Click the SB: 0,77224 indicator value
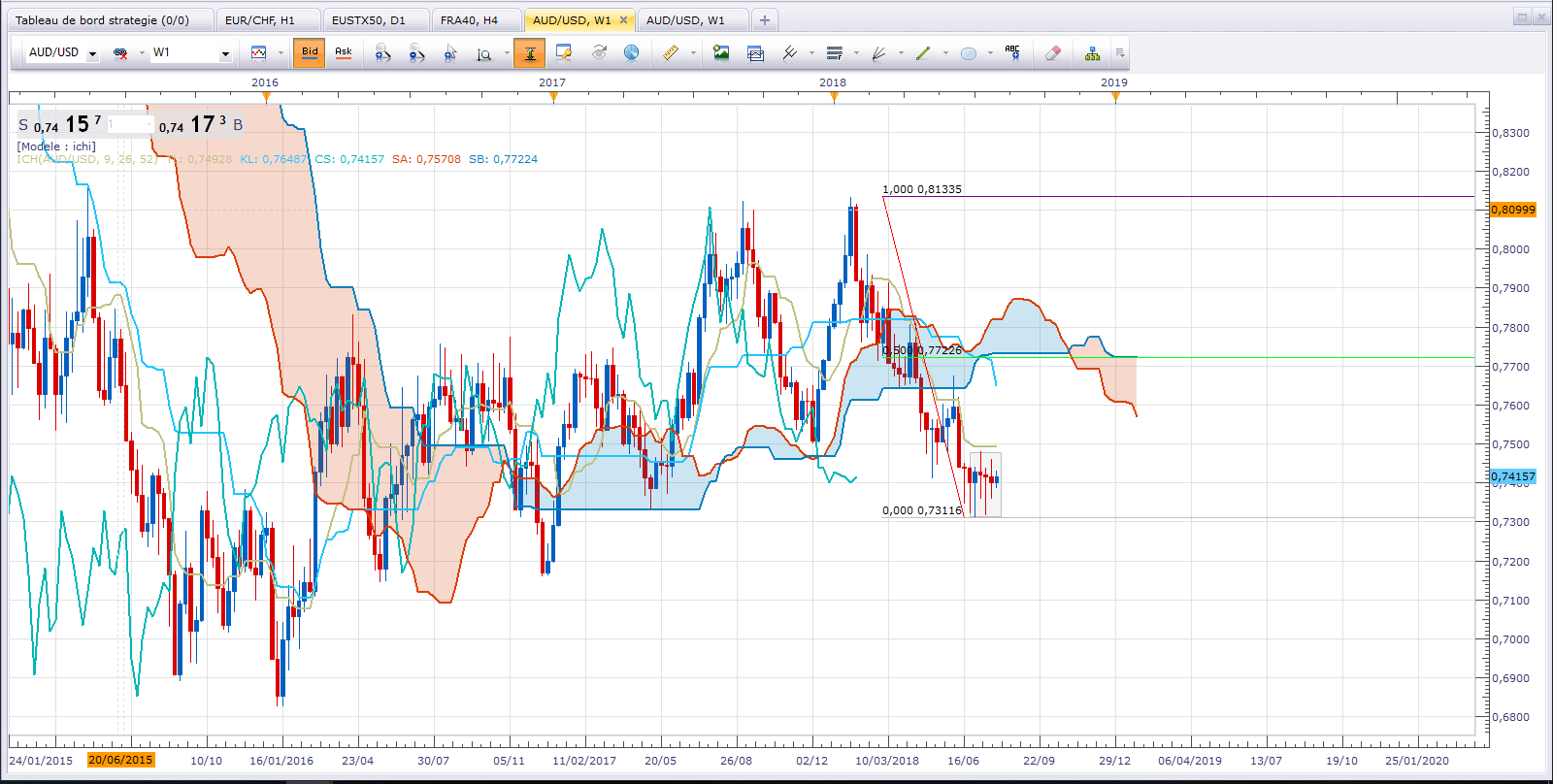 point(503,159)
